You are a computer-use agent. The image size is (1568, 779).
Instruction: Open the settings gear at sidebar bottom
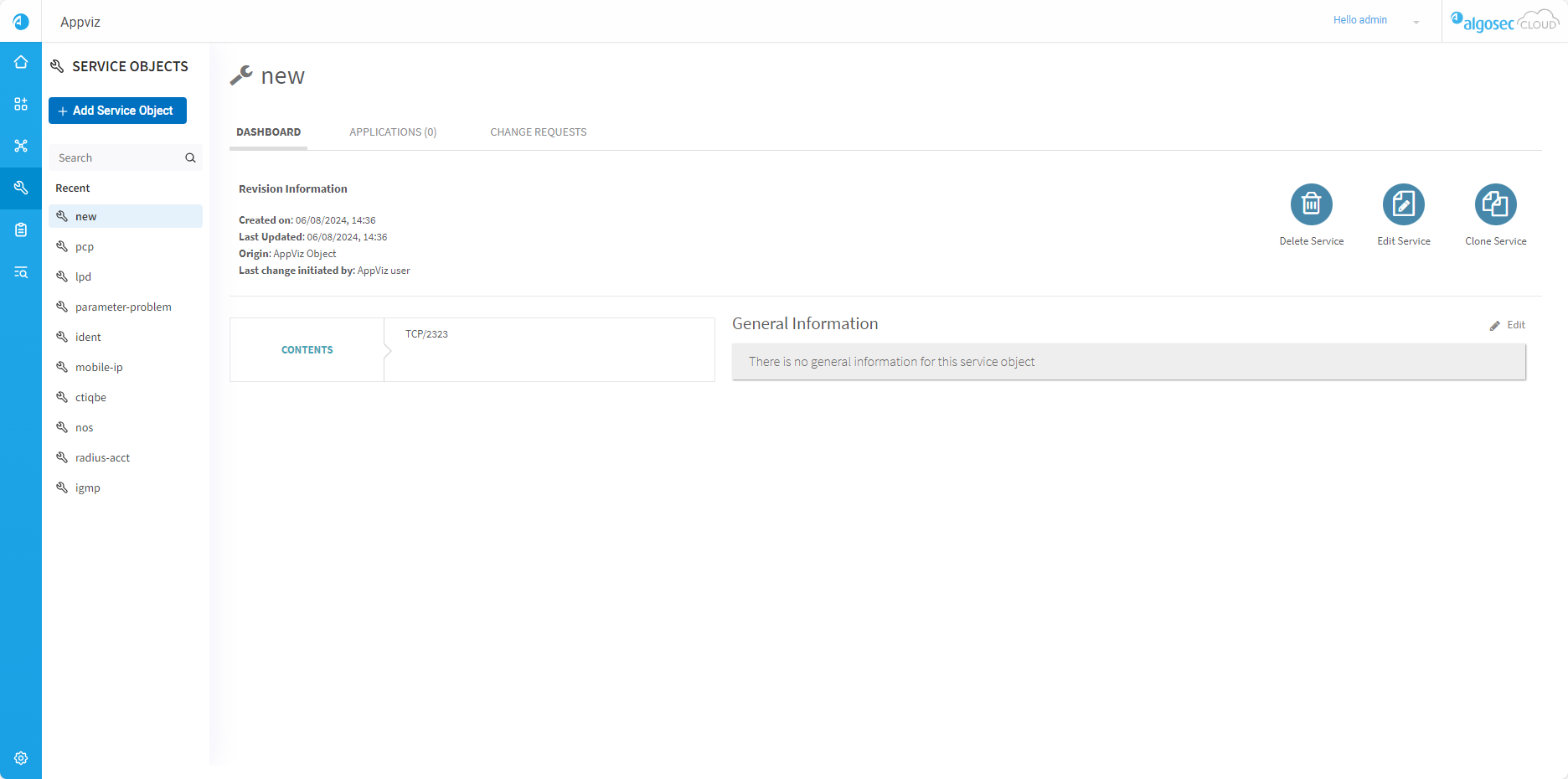(21, 758)
